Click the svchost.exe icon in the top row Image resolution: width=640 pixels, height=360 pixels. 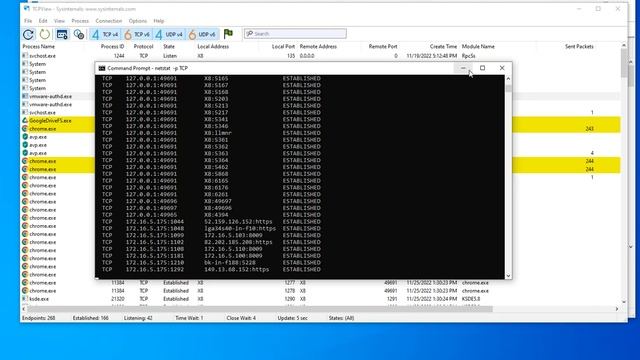(x=25, y=56)
